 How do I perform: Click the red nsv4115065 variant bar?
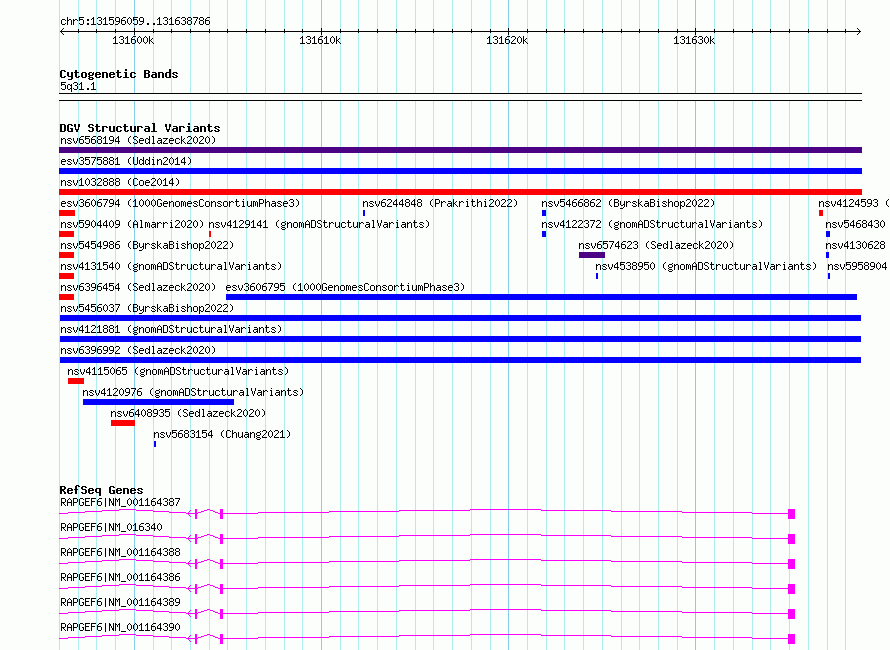click(x=76, y=381)
